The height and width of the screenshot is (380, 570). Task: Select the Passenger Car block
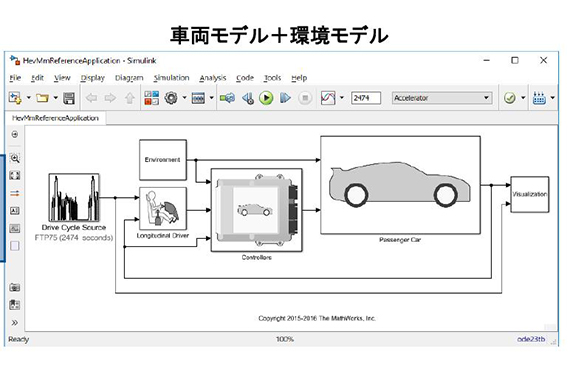click(400, 185)
